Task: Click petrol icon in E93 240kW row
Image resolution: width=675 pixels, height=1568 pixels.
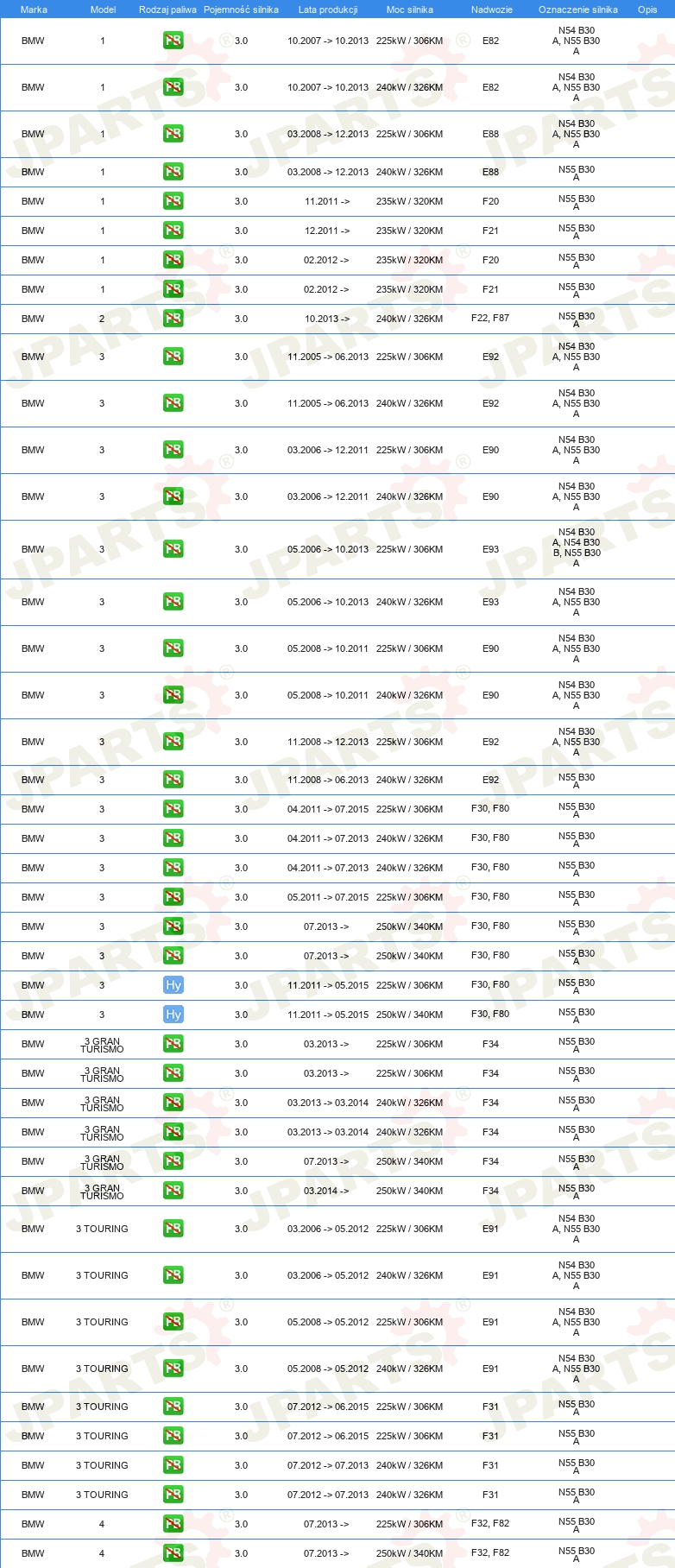Action: click(x=173, y=602)
